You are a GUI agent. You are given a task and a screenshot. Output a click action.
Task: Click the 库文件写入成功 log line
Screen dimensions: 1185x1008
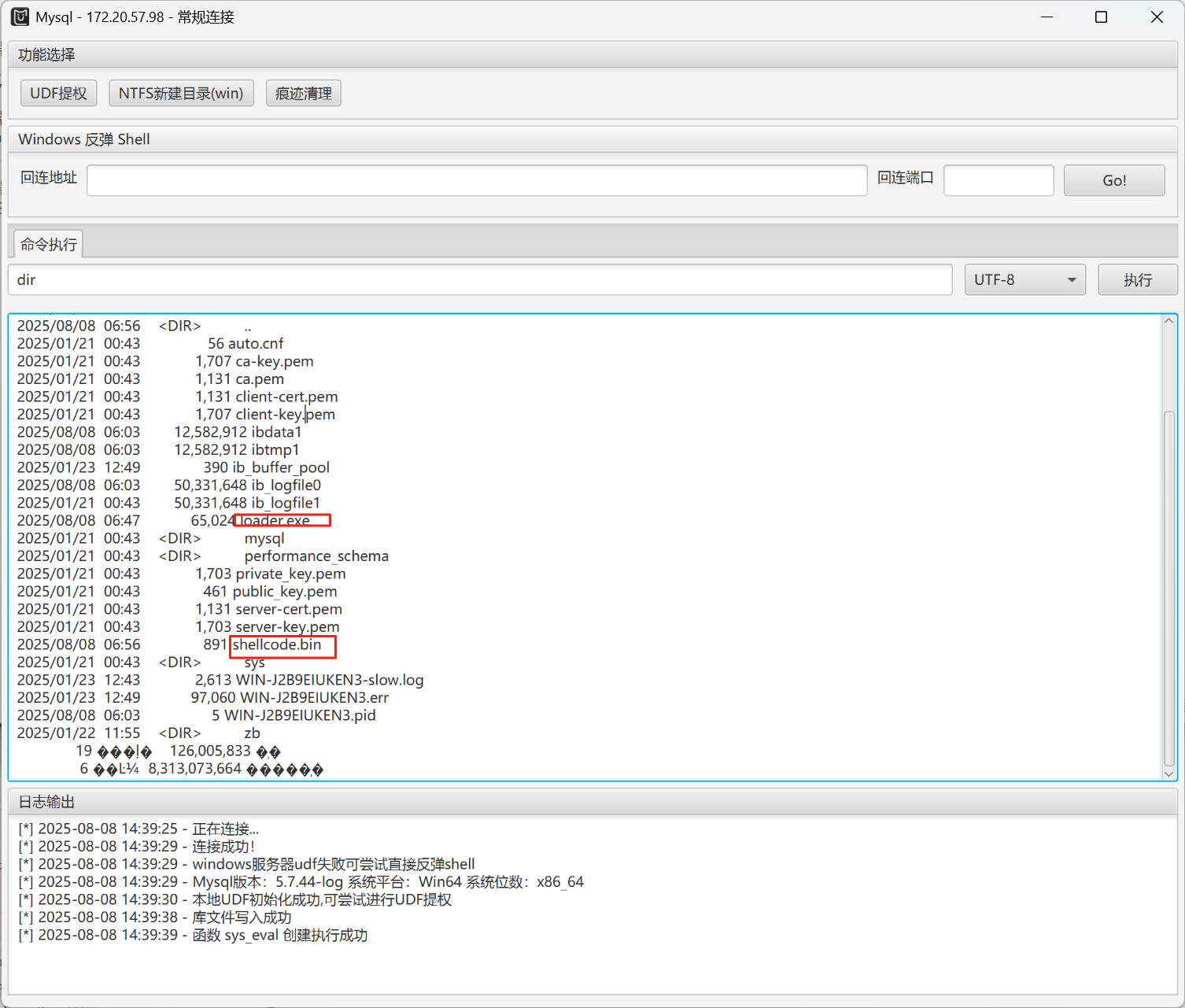[154, 917]
